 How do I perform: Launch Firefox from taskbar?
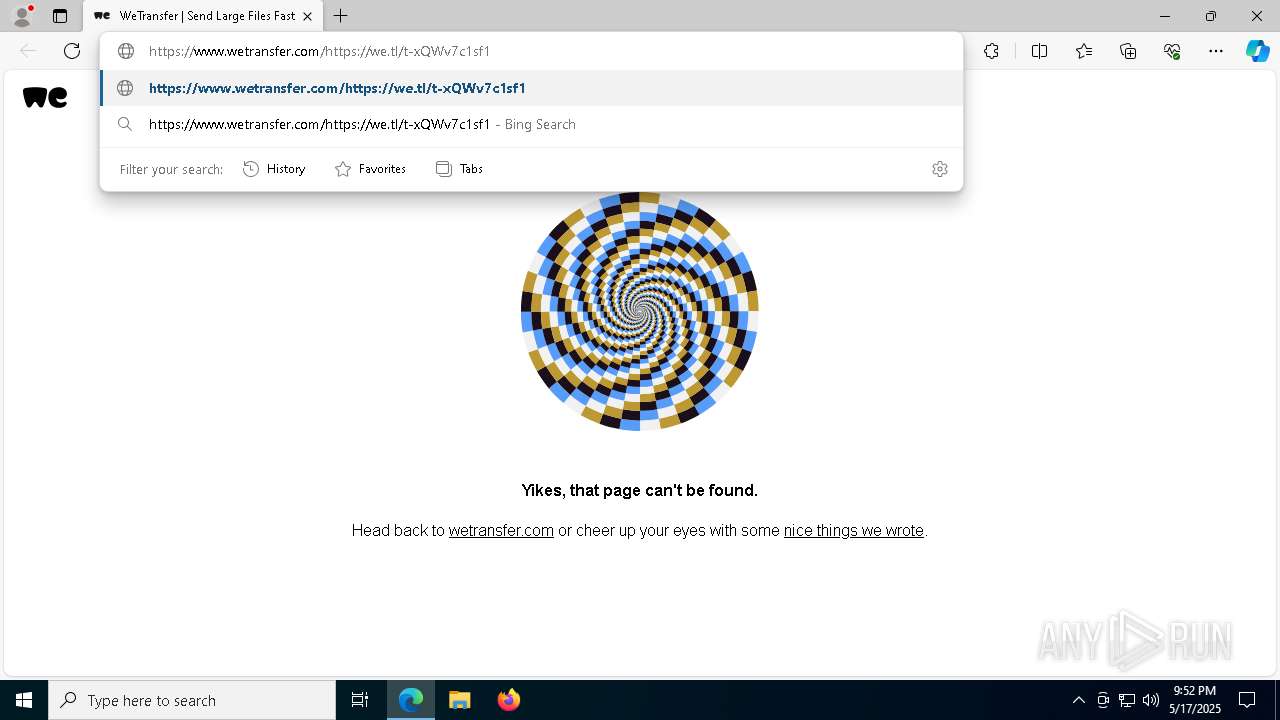click(x=508, y=700)
